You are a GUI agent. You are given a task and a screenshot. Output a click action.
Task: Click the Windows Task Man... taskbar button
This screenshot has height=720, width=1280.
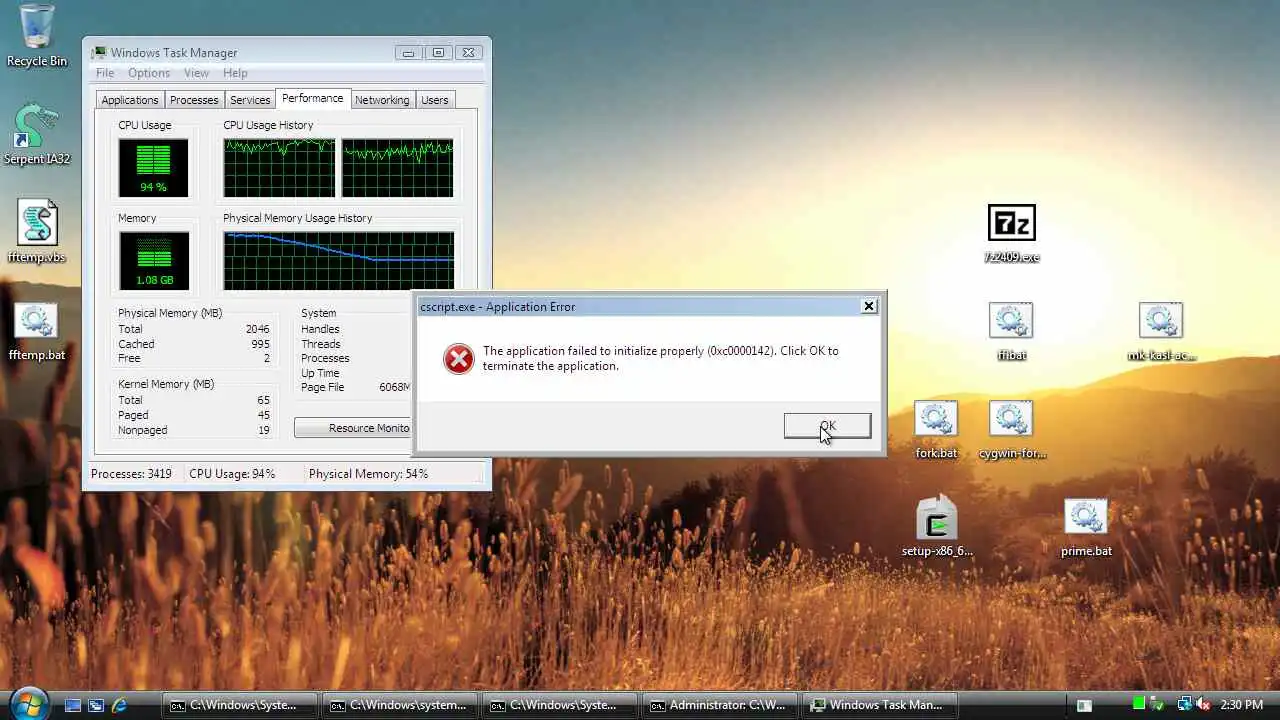pyautogui.click(x=880, y=705)
